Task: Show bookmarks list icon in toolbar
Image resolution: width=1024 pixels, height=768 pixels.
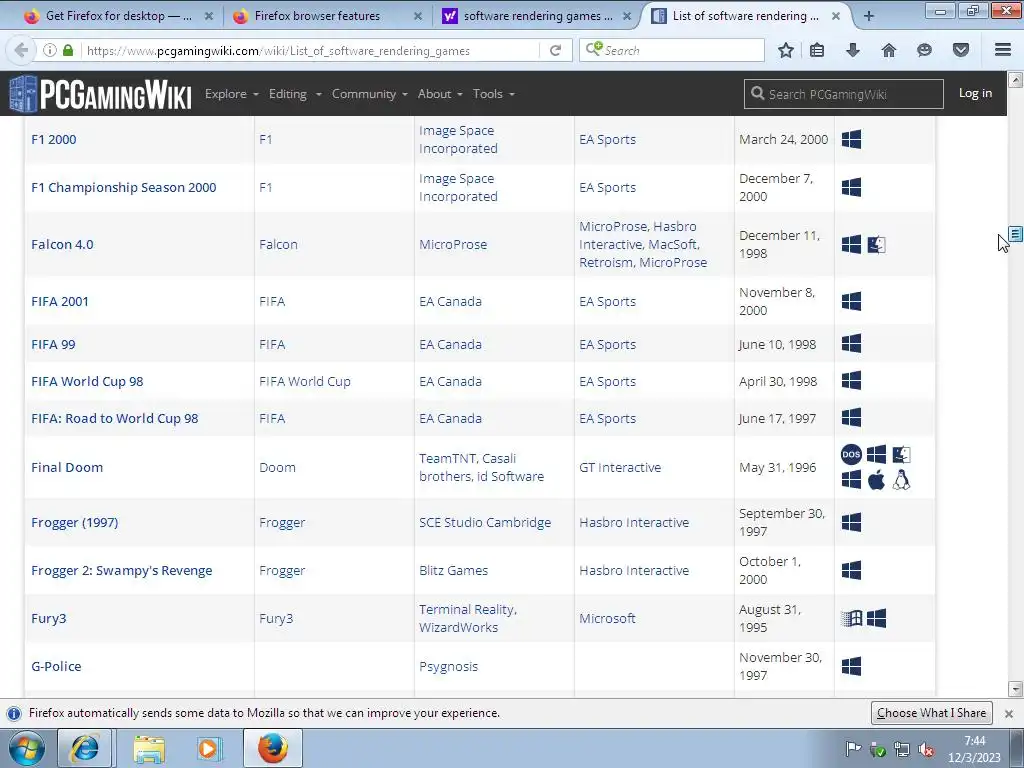Action: pyautogui.click(x=817, y=50)
